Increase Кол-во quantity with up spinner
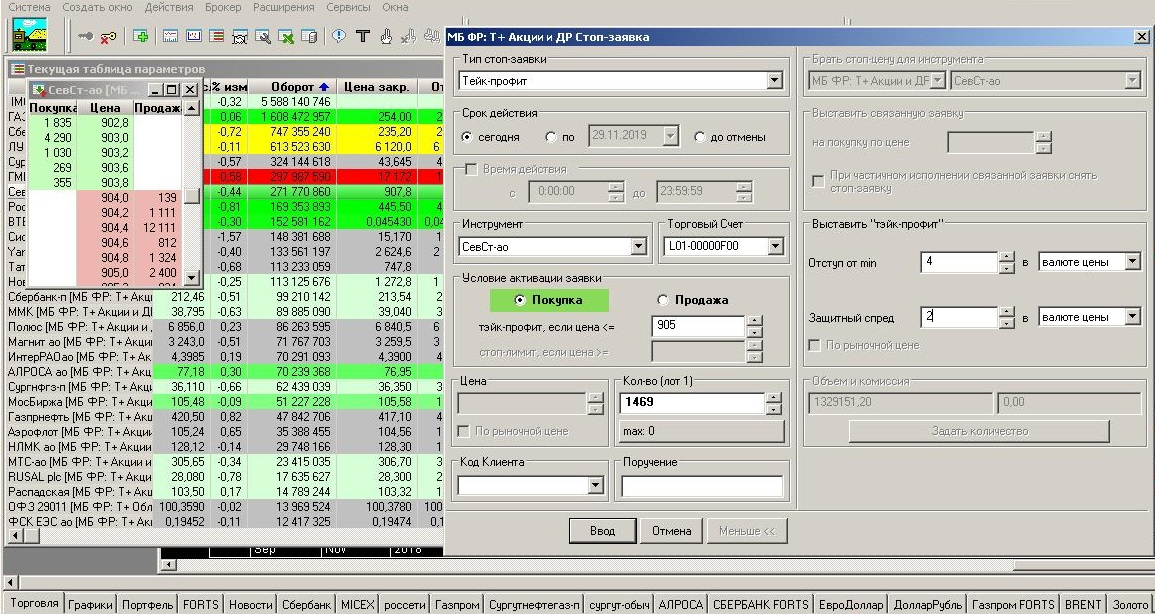1155x614 pixels. (x=773, y=398)
